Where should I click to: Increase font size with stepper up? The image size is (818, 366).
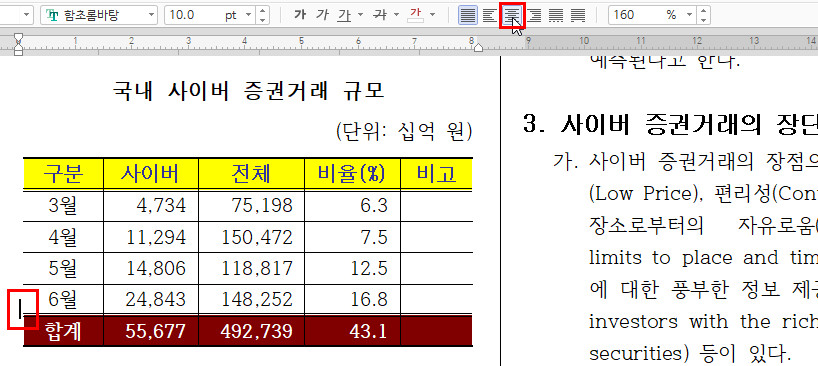point(262,10)
